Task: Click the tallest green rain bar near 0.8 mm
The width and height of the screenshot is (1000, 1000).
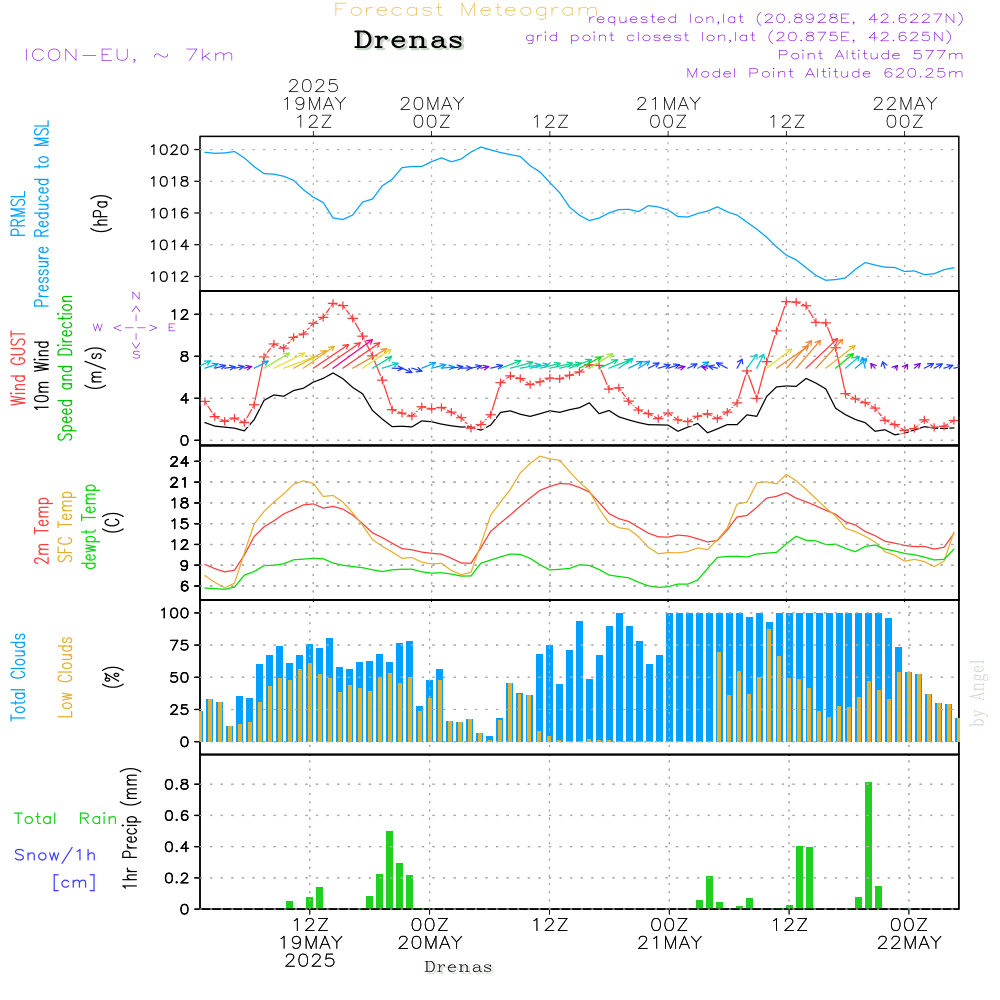Action: (x=869, y=846)
